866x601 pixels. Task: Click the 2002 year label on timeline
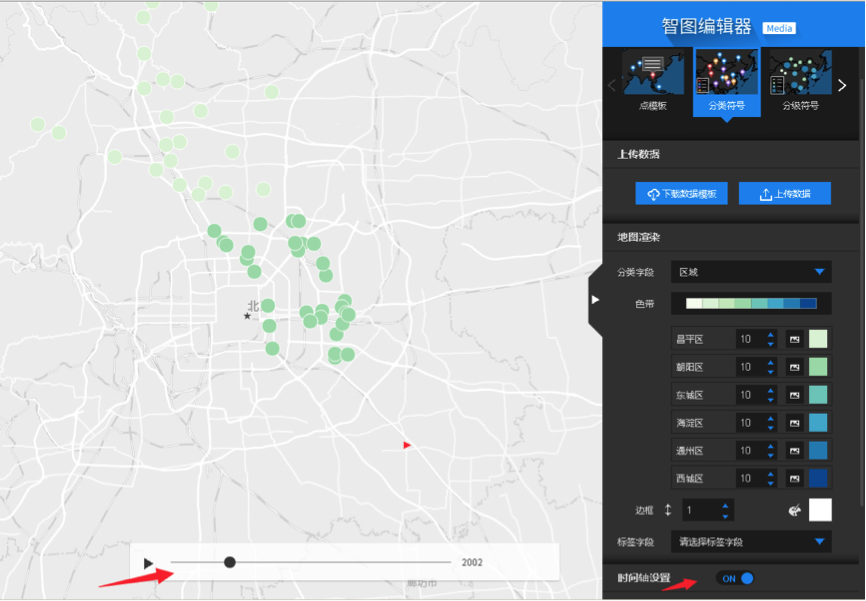pos(472,562)
